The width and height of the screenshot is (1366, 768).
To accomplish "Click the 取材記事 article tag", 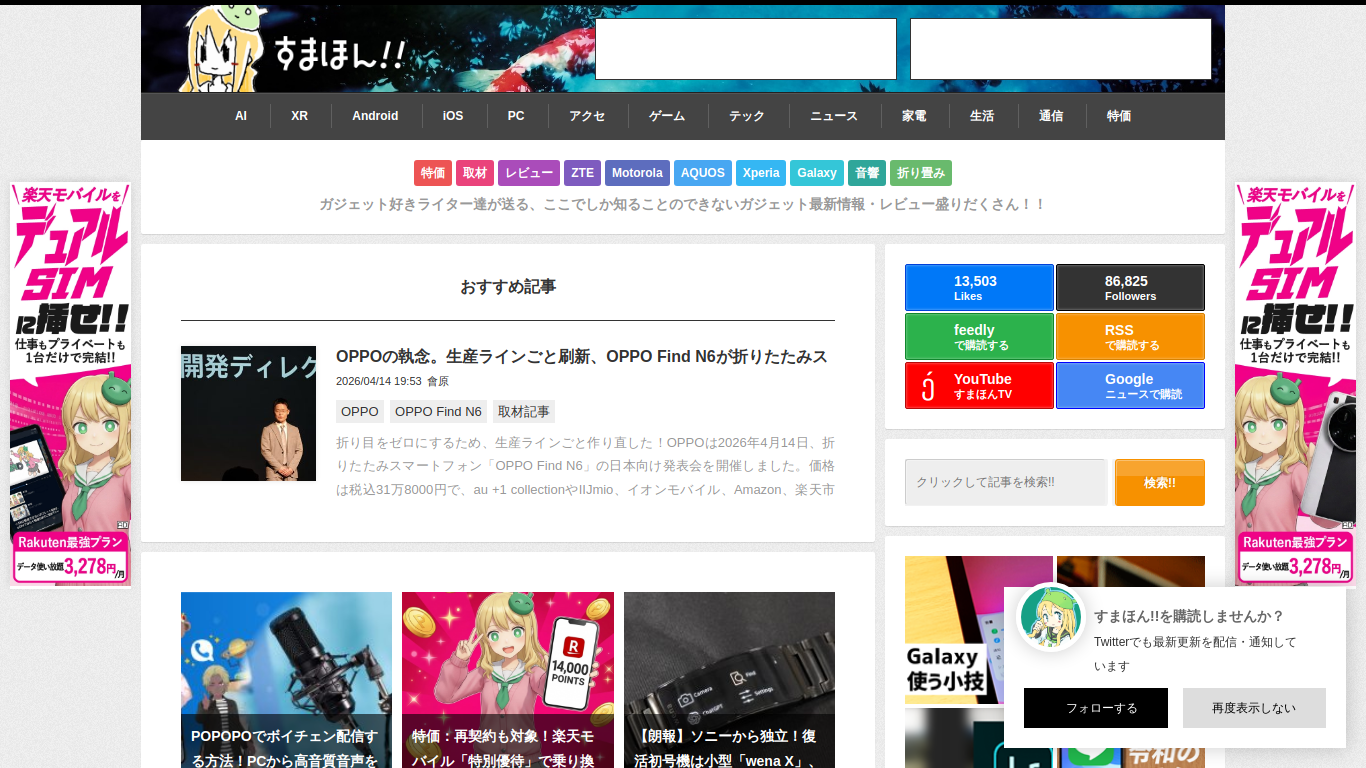I will tap(524, 411).
